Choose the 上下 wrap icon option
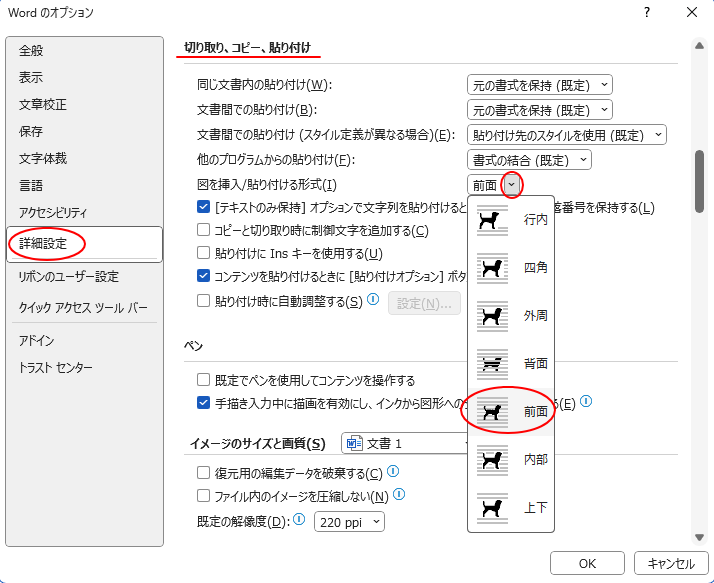The height and width of the screenshot is (583, 714). [x=492, y=508]
